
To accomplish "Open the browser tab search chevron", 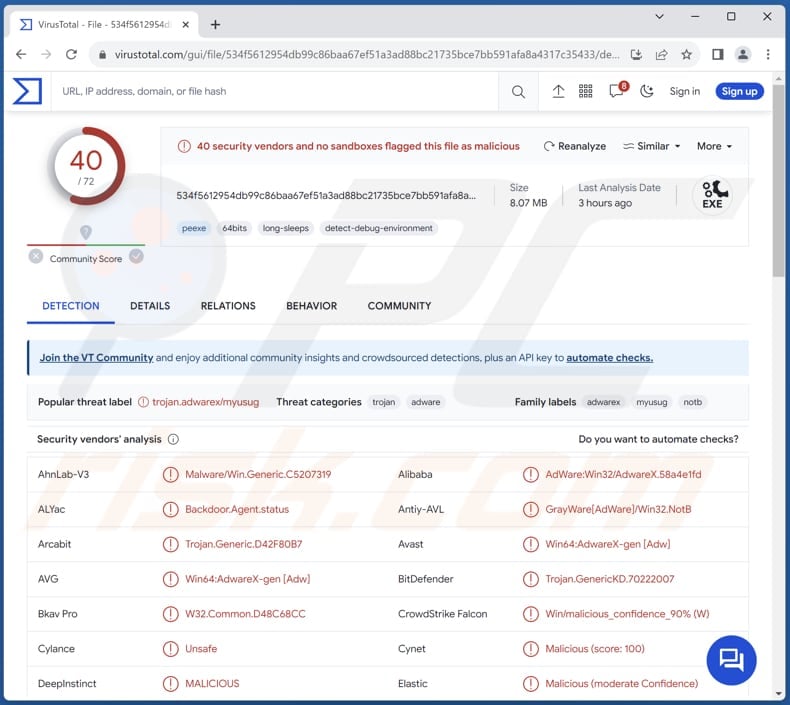I will pyautogui.click(x=660, y=17).
